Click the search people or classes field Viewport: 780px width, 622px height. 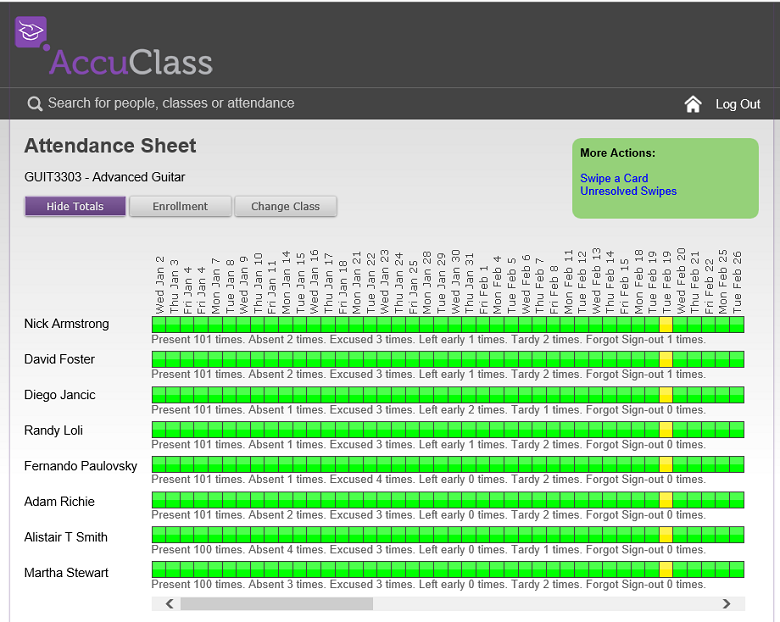(171, 103)
